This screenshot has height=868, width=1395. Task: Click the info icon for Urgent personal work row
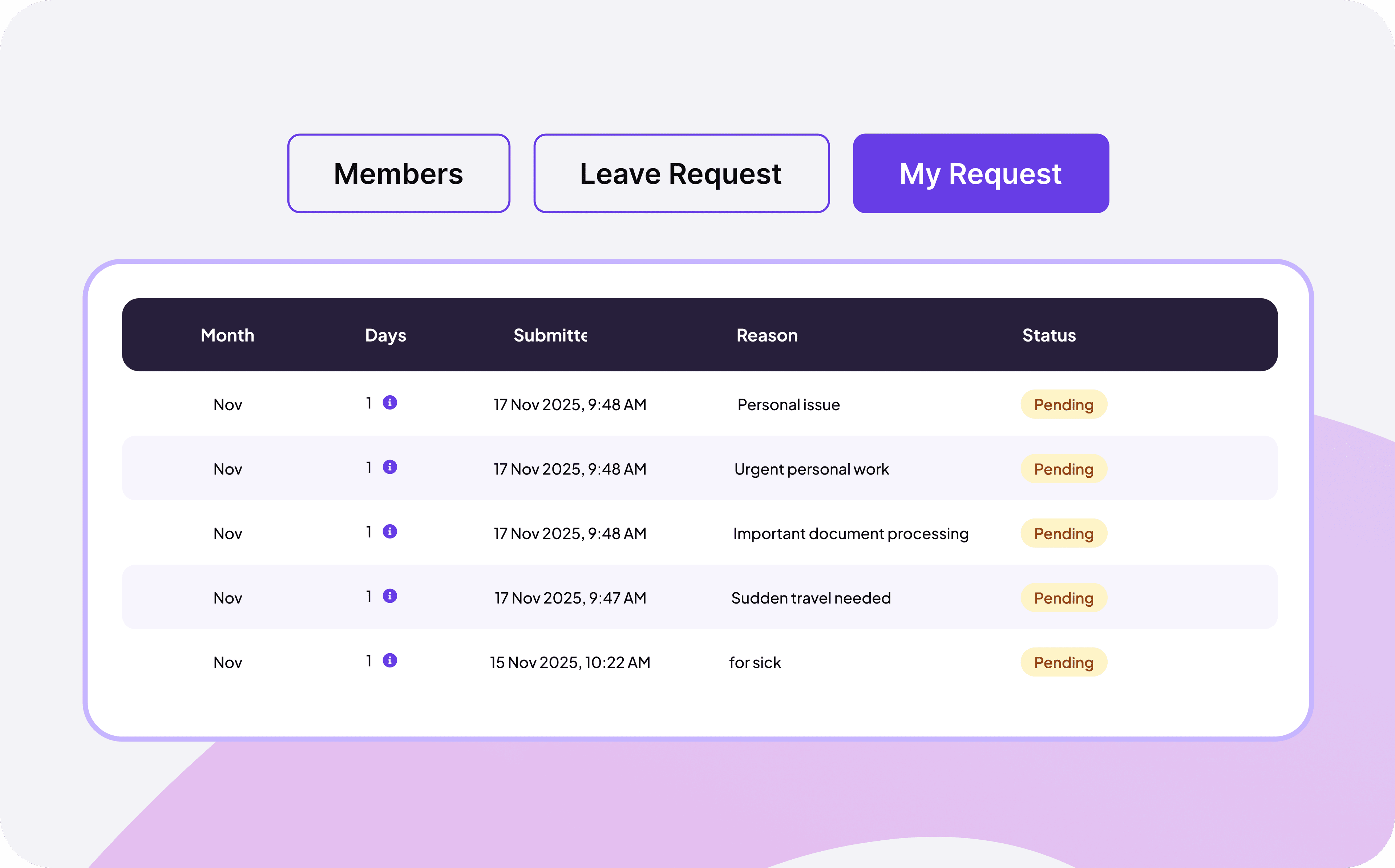pos(390,467)
